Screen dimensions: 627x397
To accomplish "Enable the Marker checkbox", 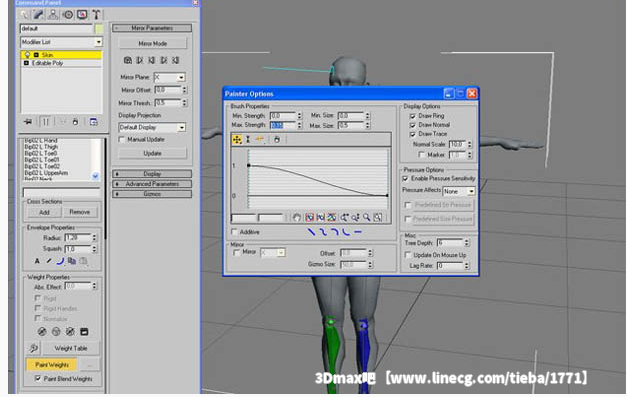I will tap(421, 154).
